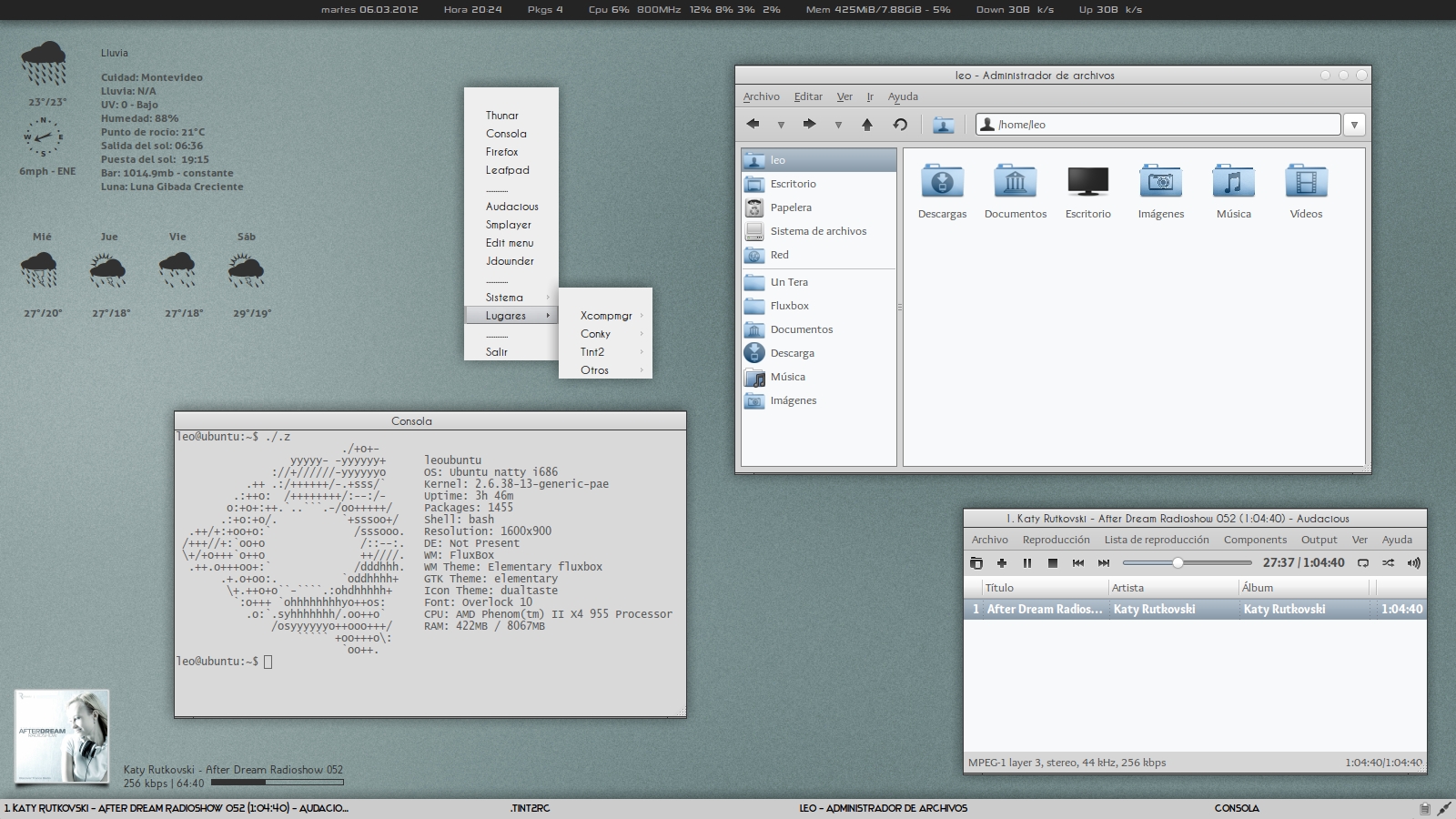The image size is (1456, 819).
Task: Expand the Tint2 submenu
Action: pos(605,352)
